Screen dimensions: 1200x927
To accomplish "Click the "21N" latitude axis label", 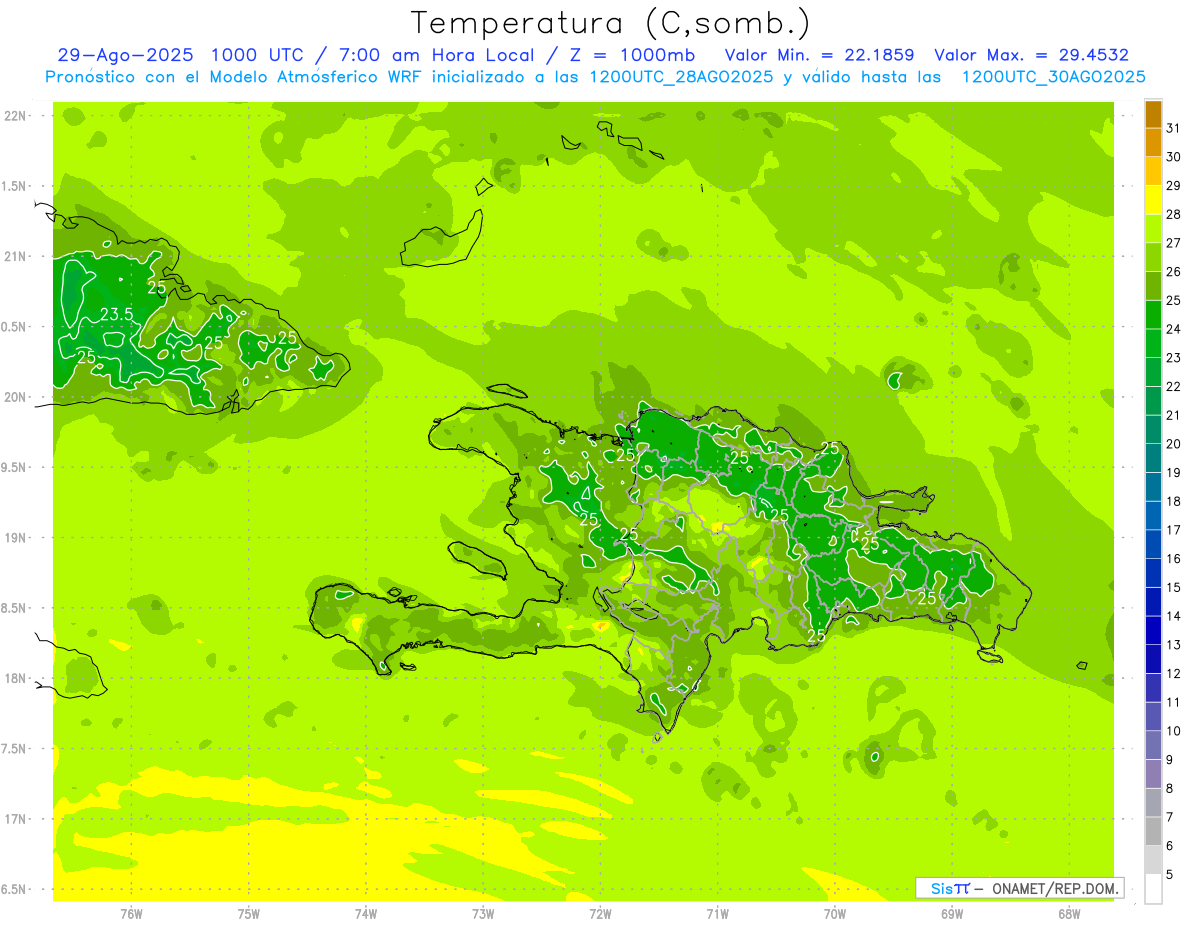I will 15,256.
